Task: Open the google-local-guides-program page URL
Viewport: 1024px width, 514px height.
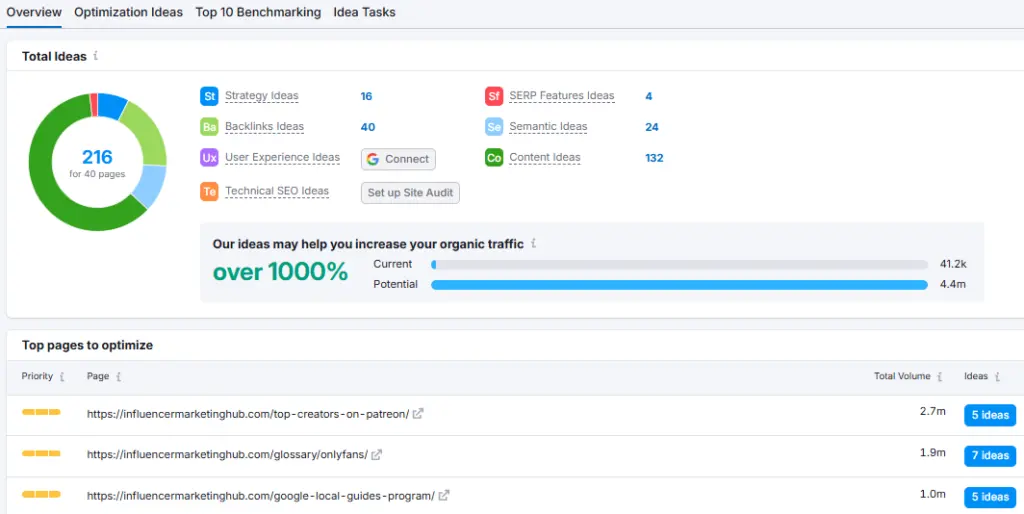Action: point(260,496)
